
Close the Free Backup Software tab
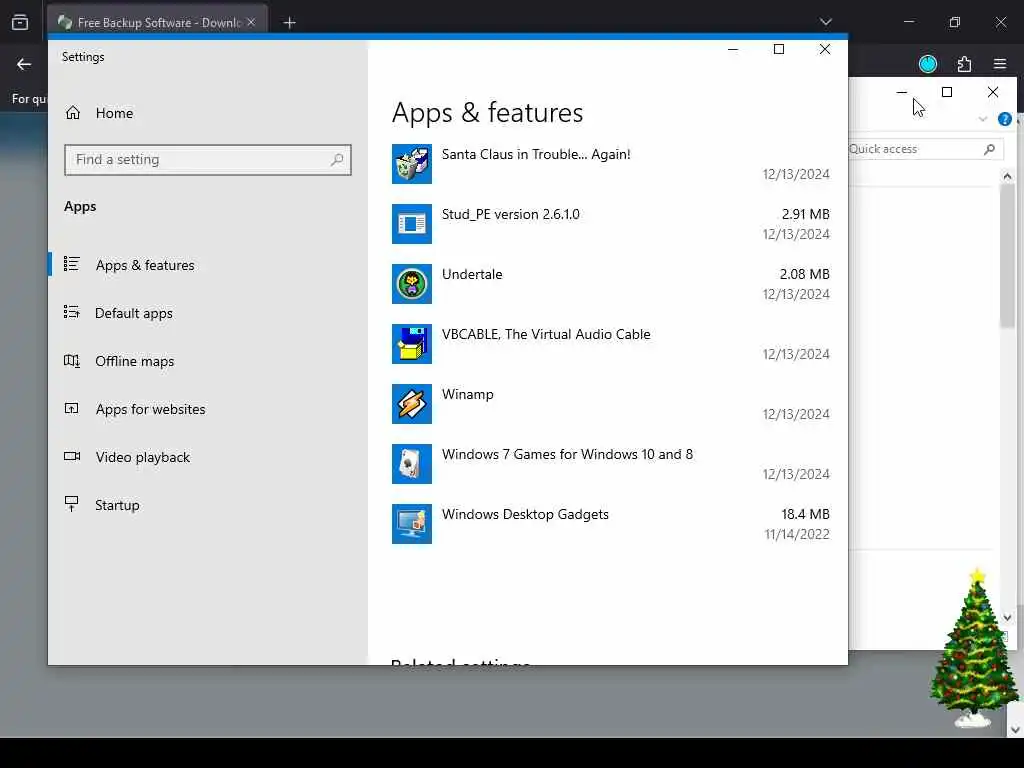coord(251,22)
